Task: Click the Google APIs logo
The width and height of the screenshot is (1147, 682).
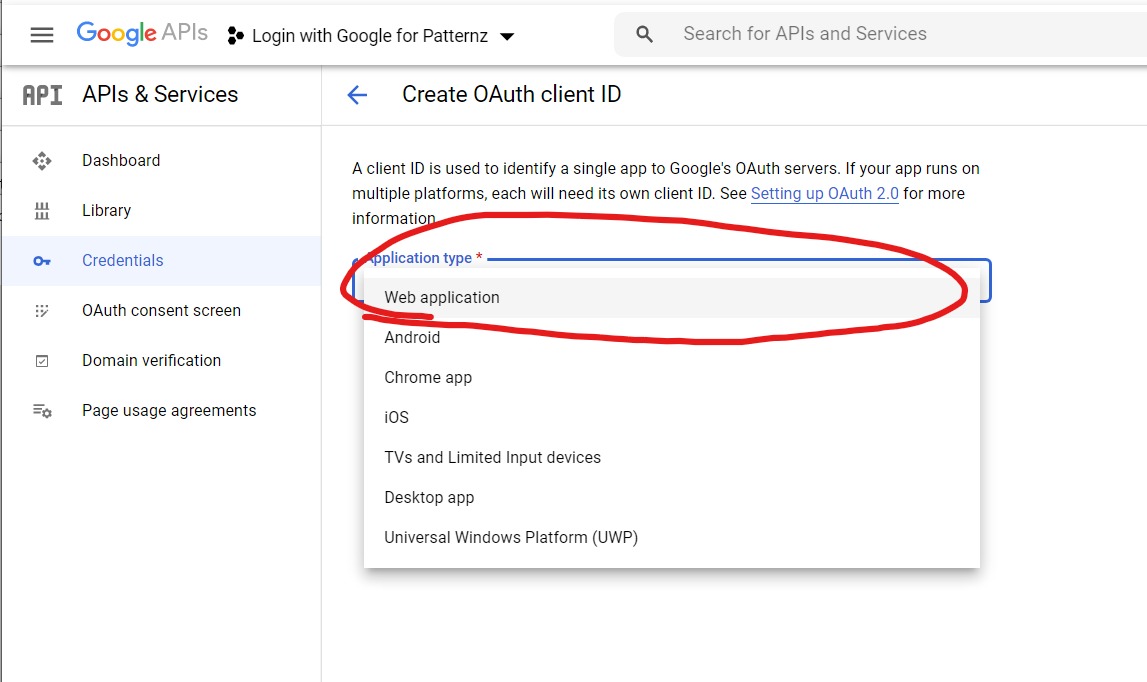Action: [142, 34]
